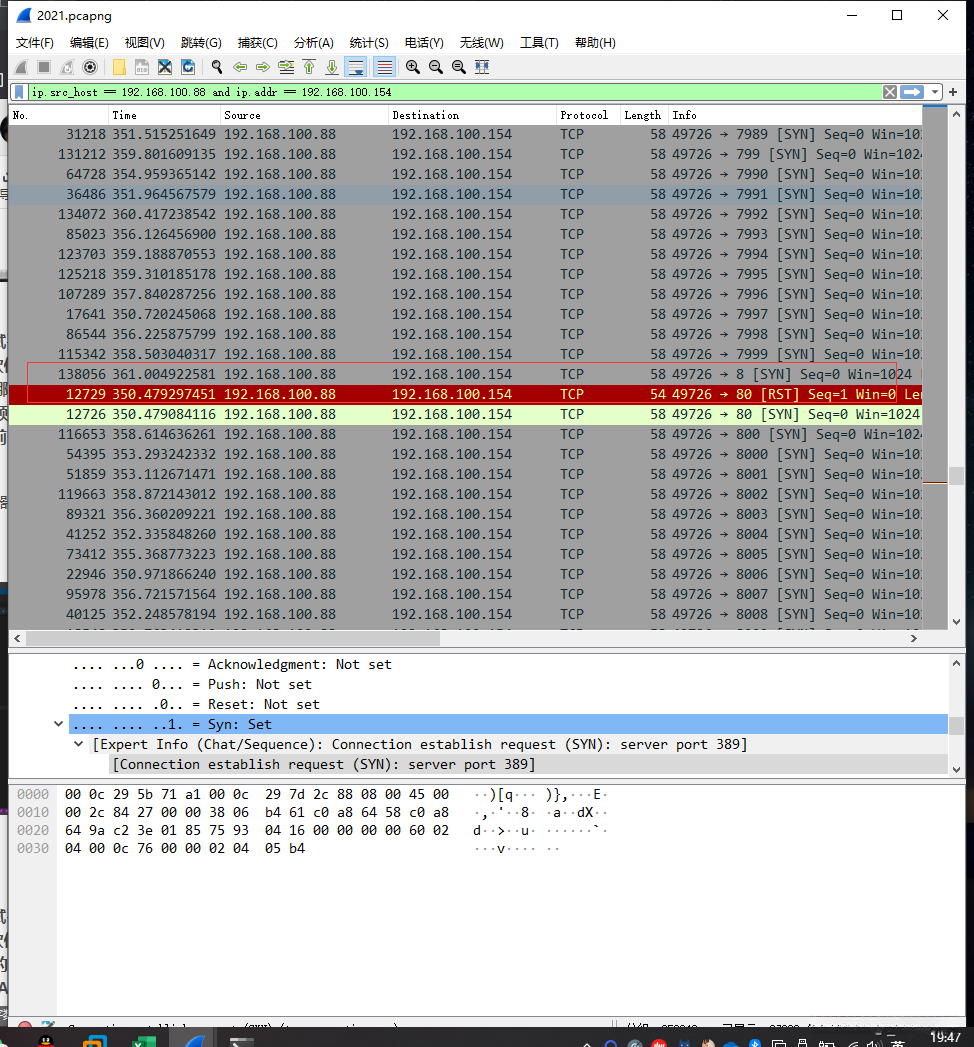Save the capture file icon
974x1047 pixels.
(142, 67)
